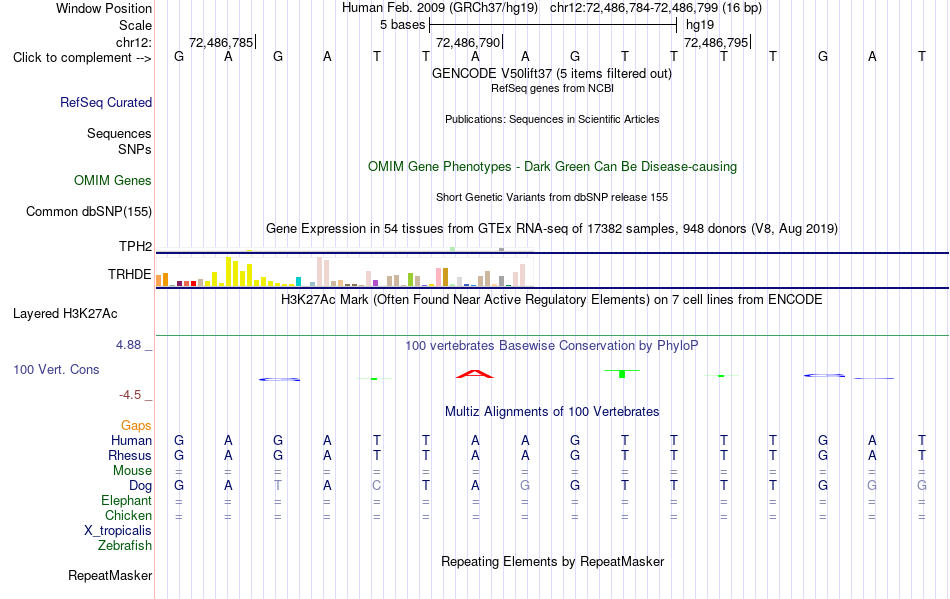Click 'Short Genetic Variants from dbSNP' title
The height and width of the screenshot is (599, 950).
point(552,197)
